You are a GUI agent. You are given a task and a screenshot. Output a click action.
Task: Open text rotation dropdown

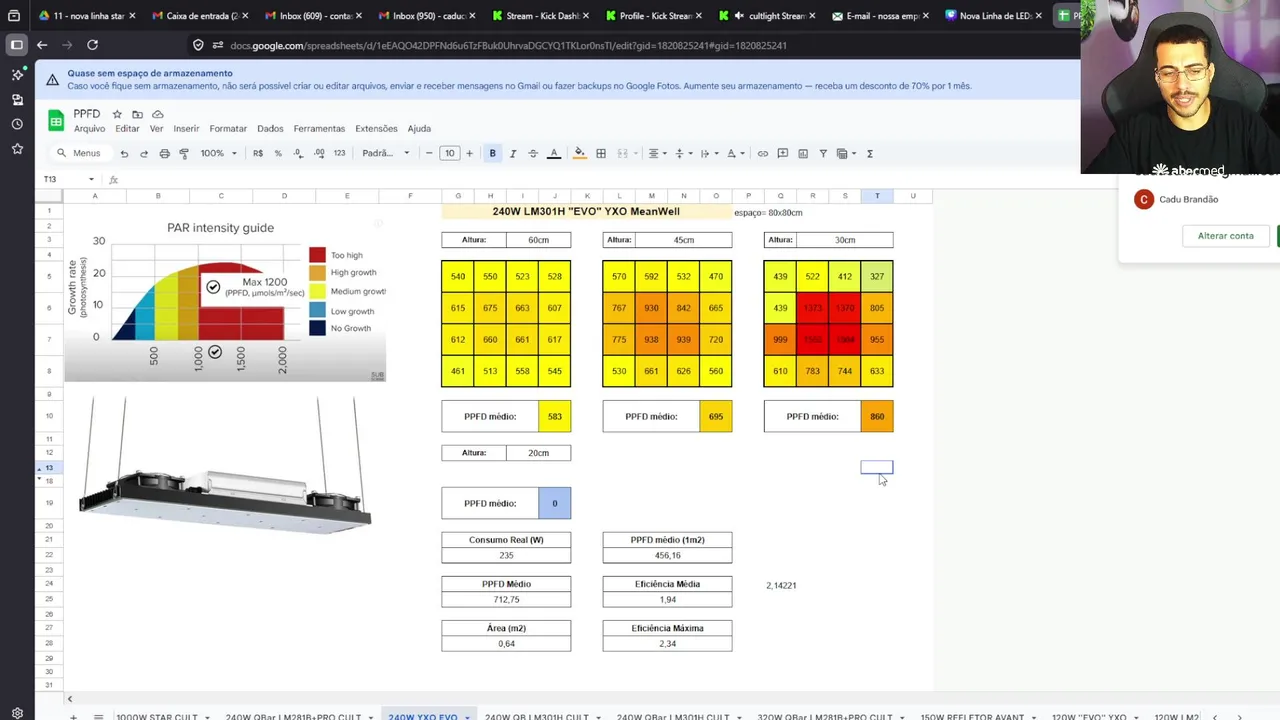735,153
